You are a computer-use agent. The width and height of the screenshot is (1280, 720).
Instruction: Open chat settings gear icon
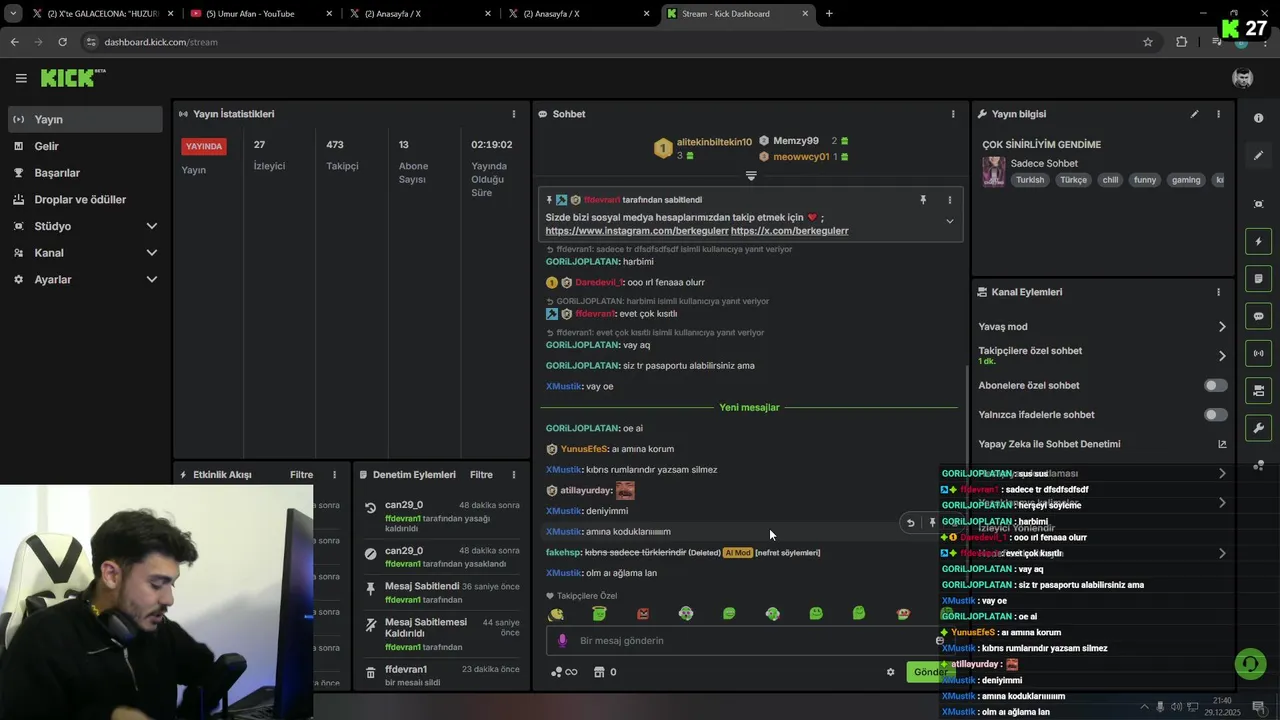coord(890,672)
